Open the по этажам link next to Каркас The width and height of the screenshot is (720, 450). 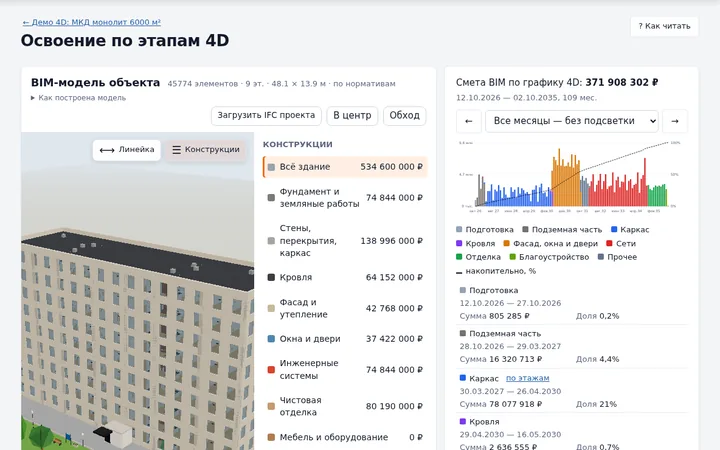(528, 378)
